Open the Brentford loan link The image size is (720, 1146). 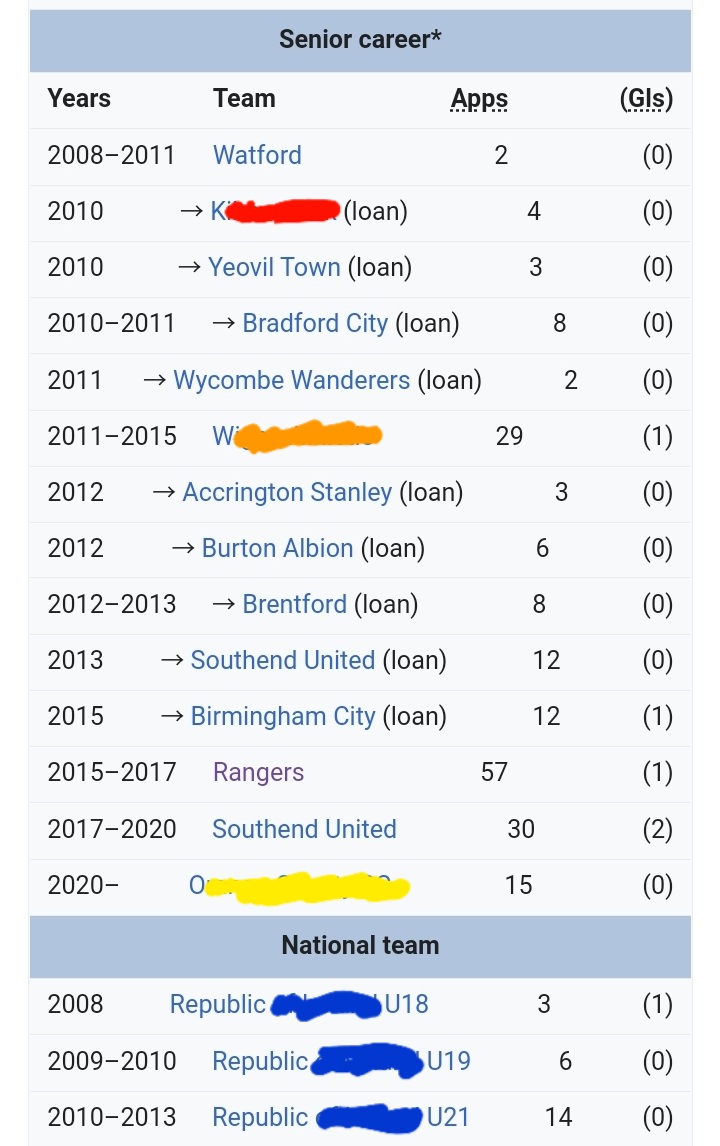(294, 604)
